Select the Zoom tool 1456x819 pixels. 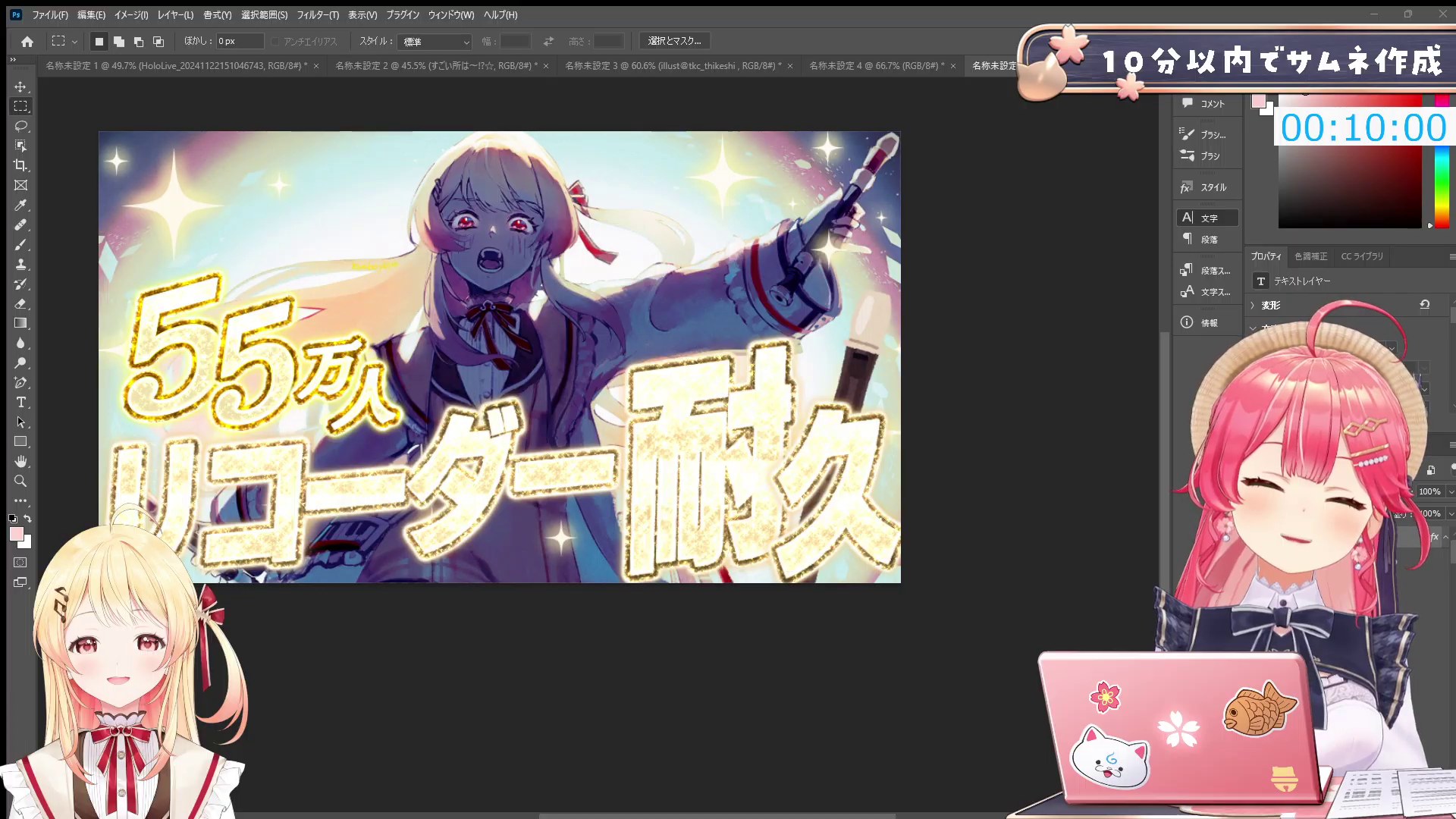pyautogui.click(x=20, y=481)
